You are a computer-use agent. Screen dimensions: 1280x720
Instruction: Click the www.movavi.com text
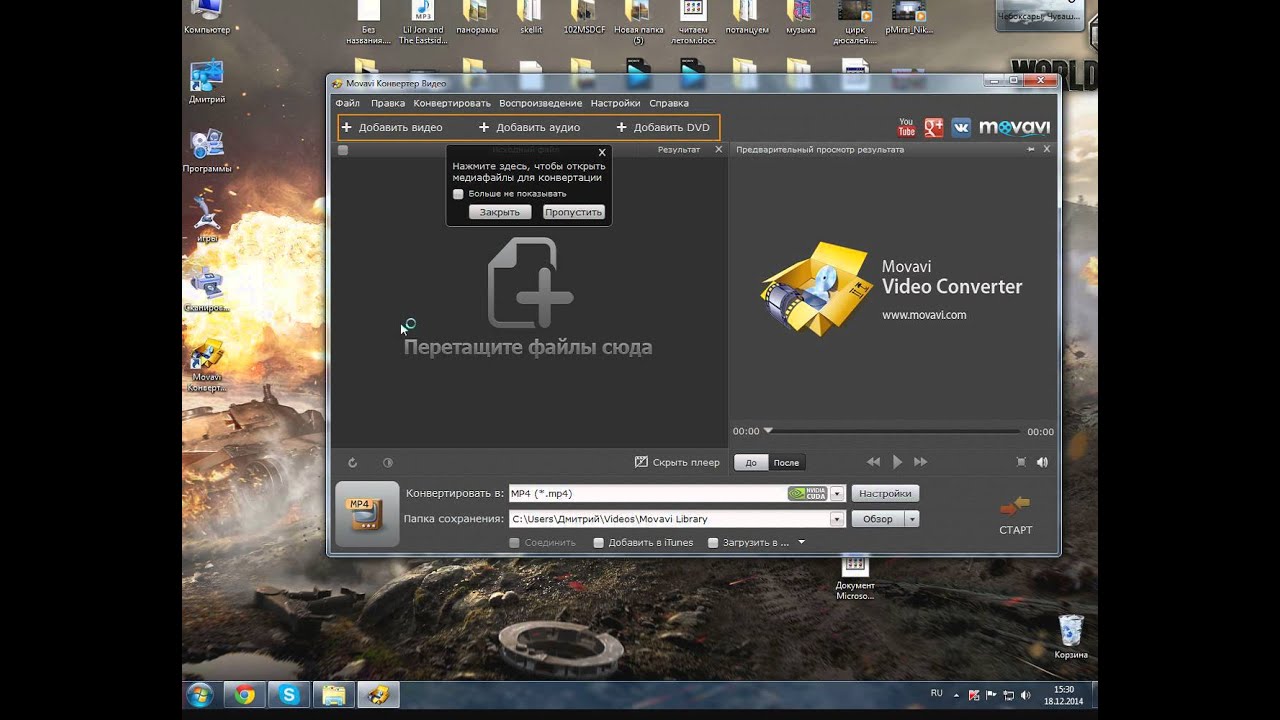click(924, 315)
